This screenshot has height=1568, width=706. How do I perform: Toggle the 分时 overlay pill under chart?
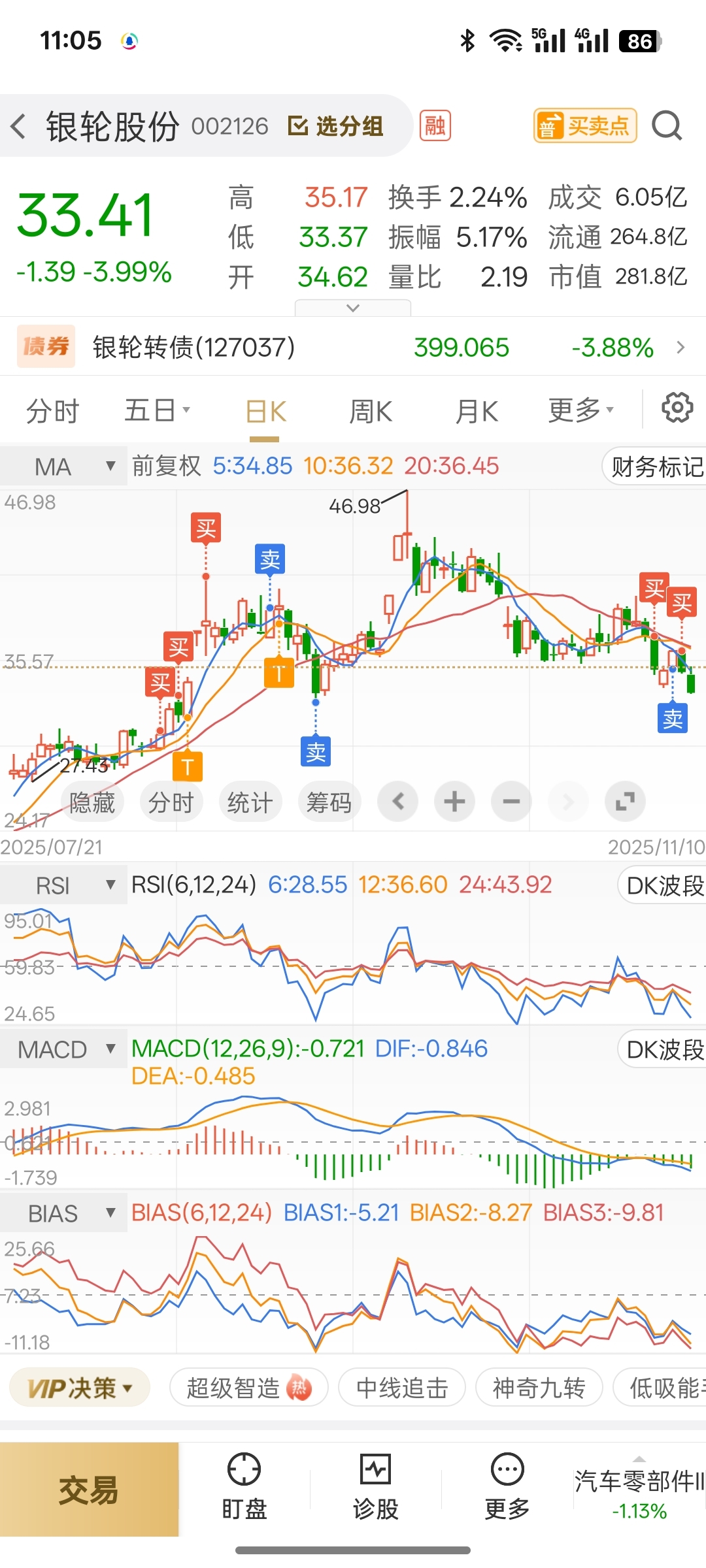tap(171, 802)
